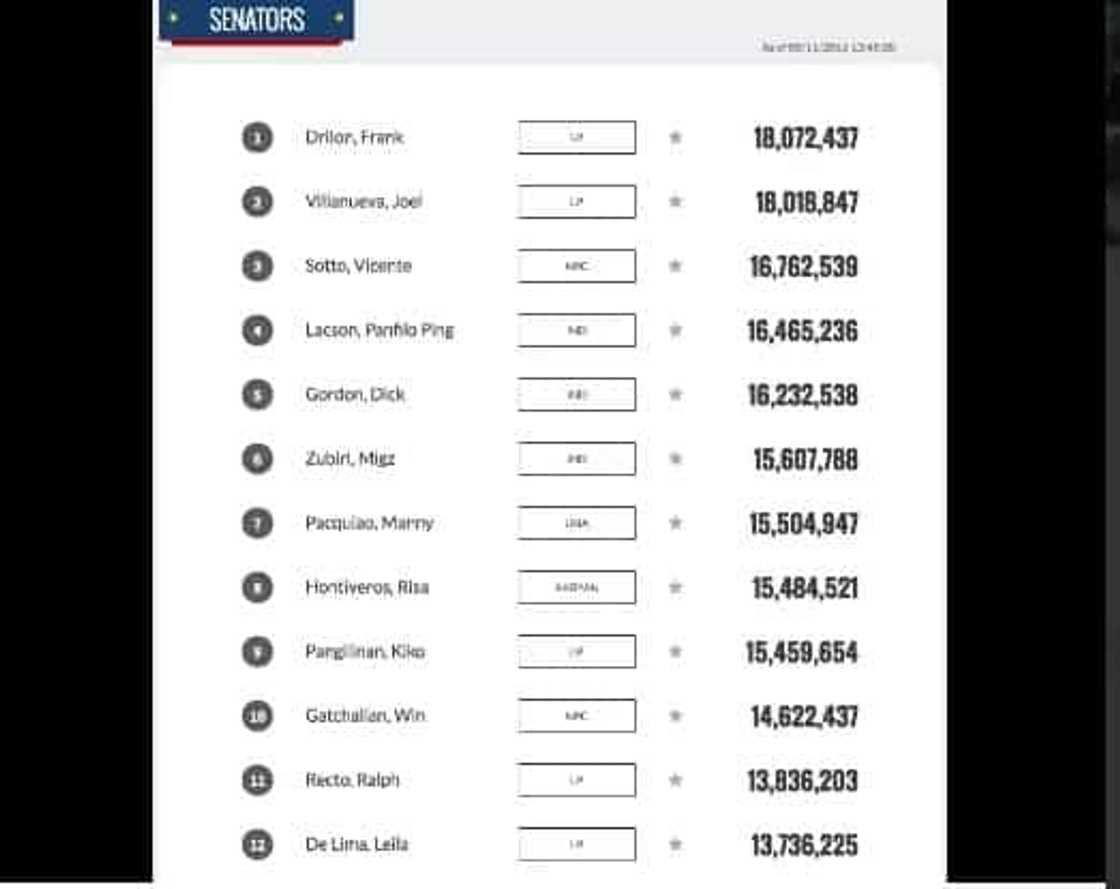
Task: Click the rank 1 badge beside Drilon, Frank
Action: pos(257,137)
